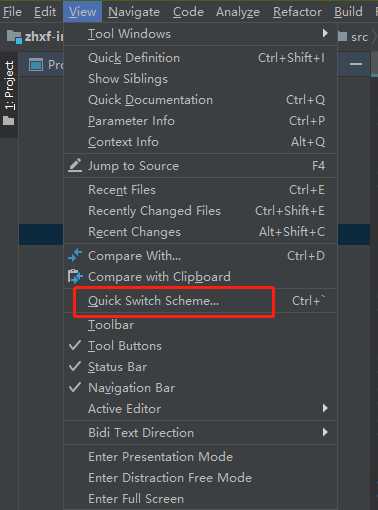
Task: Click the Compare with Clipboard icon
Action: [x=75, y=277]
